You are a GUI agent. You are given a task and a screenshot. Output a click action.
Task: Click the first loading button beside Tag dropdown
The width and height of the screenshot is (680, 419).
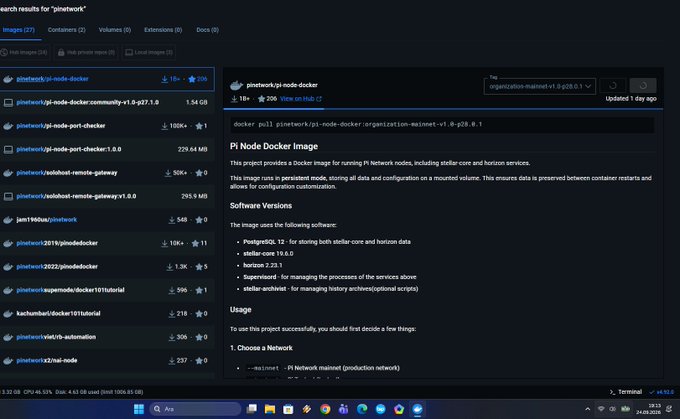(613, 85)
